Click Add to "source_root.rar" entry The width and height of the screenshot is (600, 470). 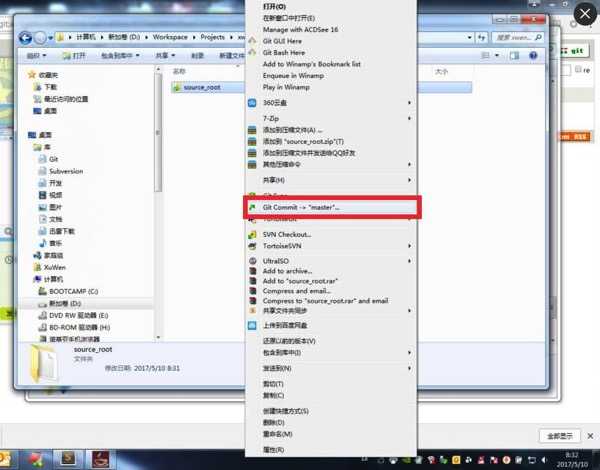coord(300,281)
